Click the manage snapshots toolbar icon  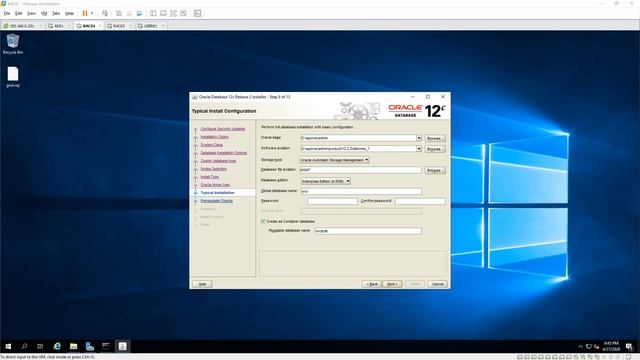[x=139, y=13]
